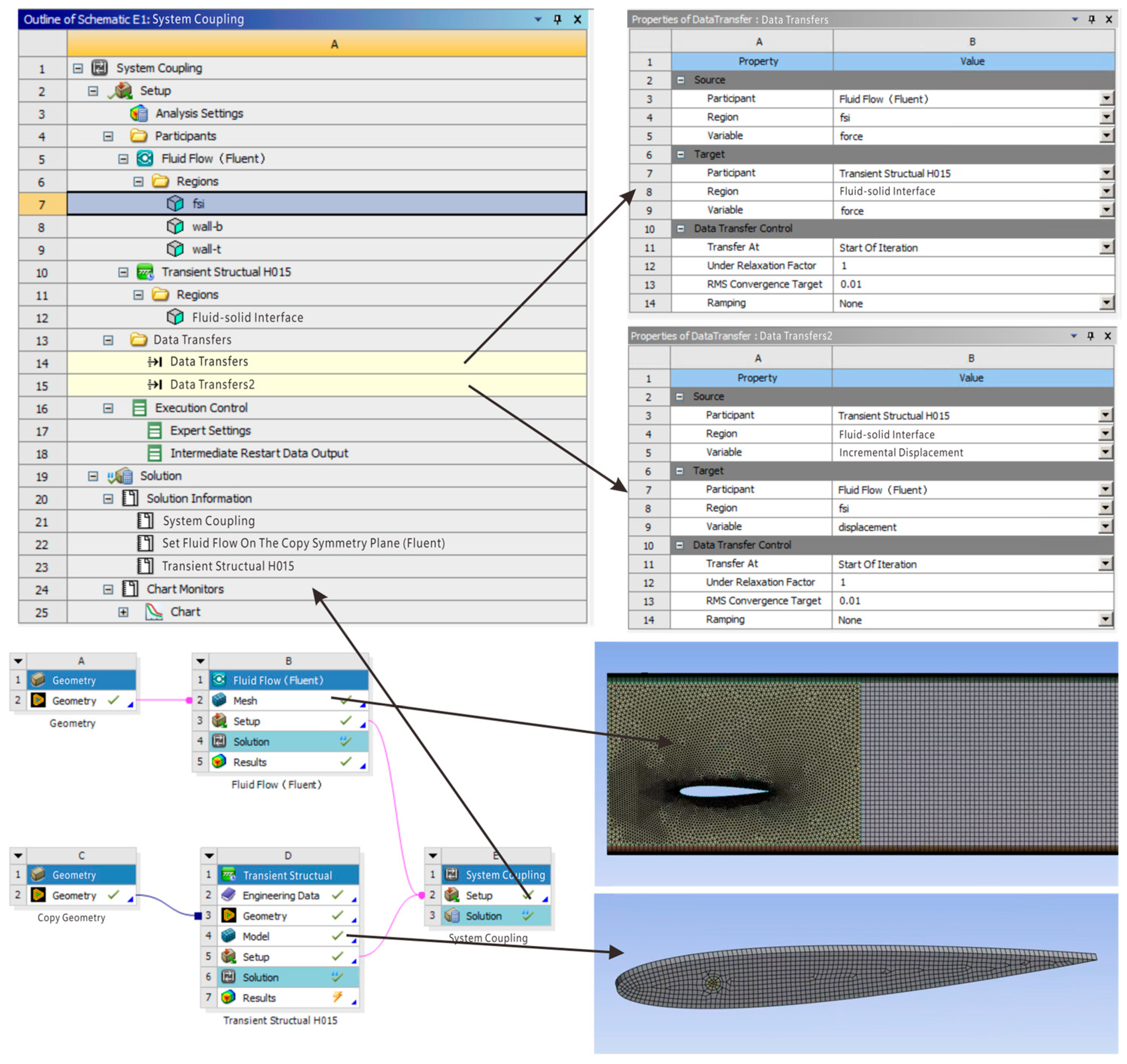Pin the System Coupling outline panel
1127x1064 pixels.
557,19
